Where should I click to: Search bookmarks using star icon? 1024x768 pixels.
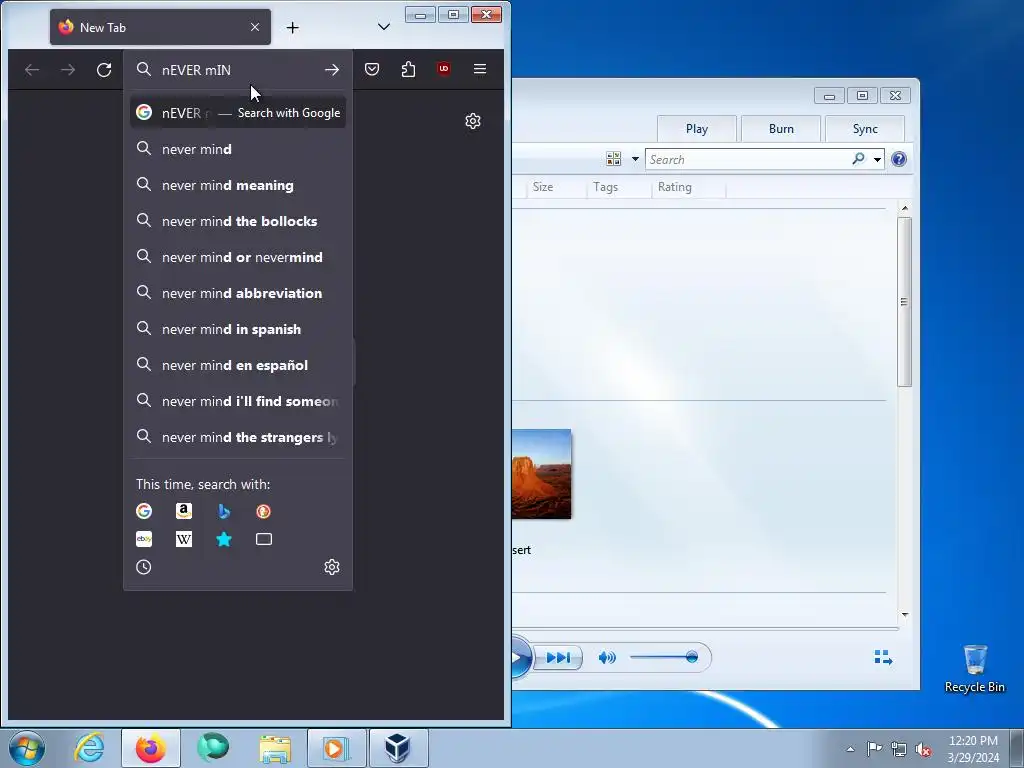click(224, 539)
